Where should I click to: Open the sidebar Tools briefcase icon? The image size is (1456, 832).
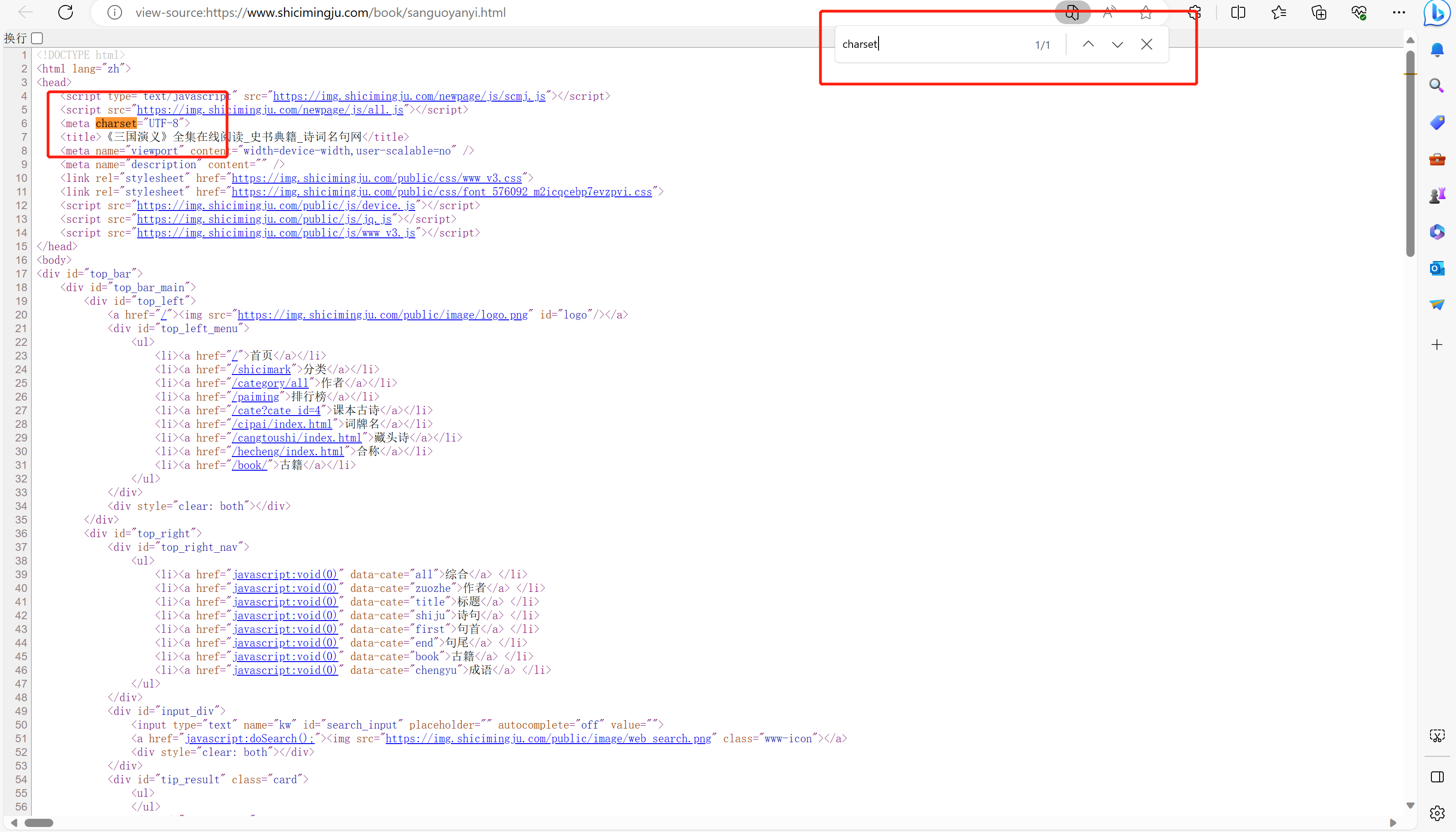click(1437, 159)
